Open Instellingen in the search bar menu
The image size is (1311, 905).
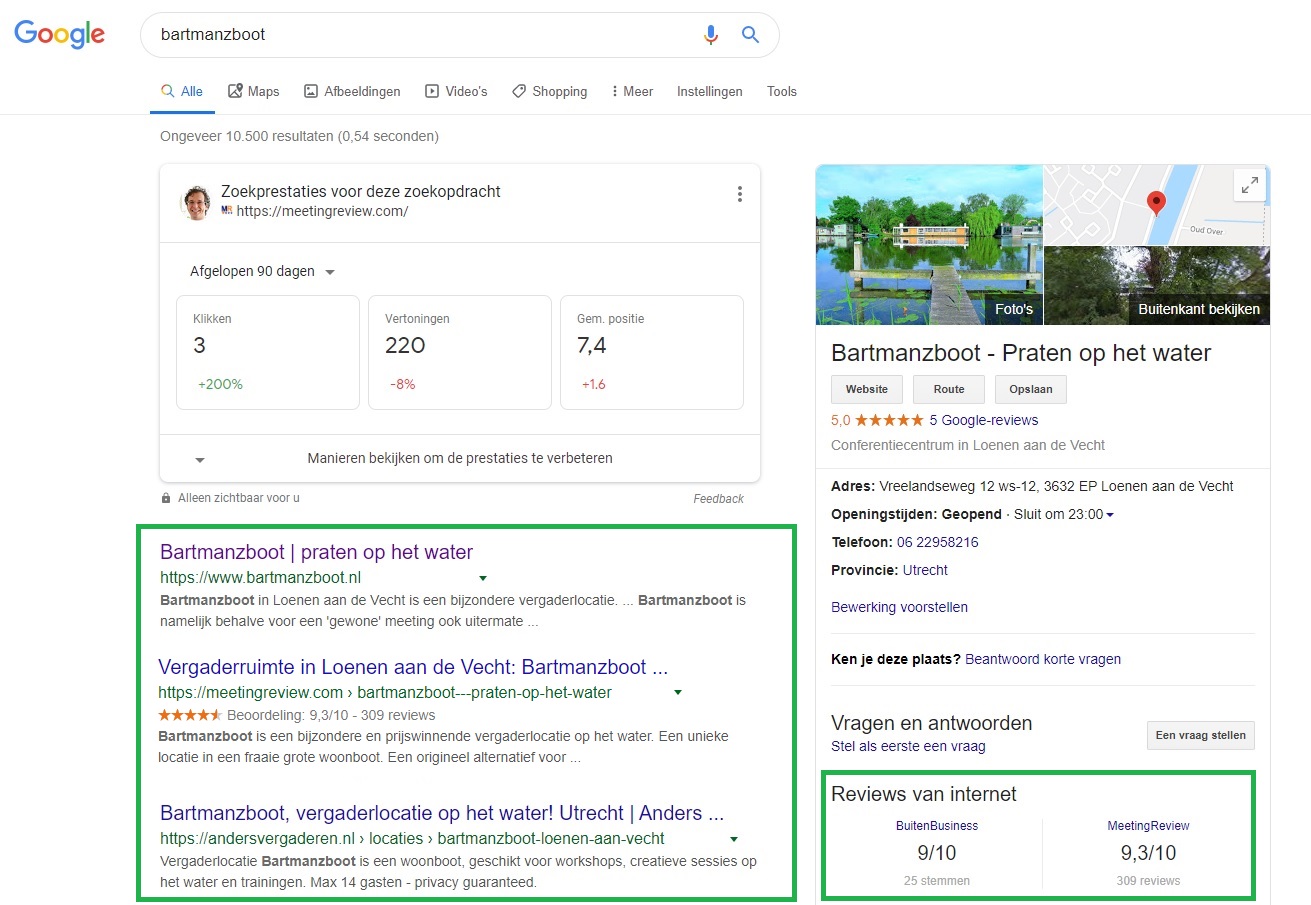(x=710, y=91)
